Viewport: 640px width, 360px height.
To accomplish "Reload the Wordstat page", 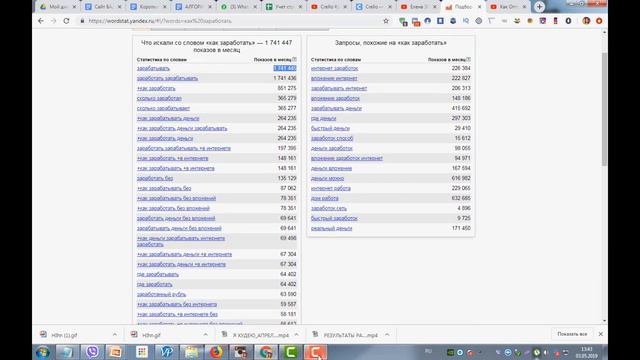I will [66, 21].
